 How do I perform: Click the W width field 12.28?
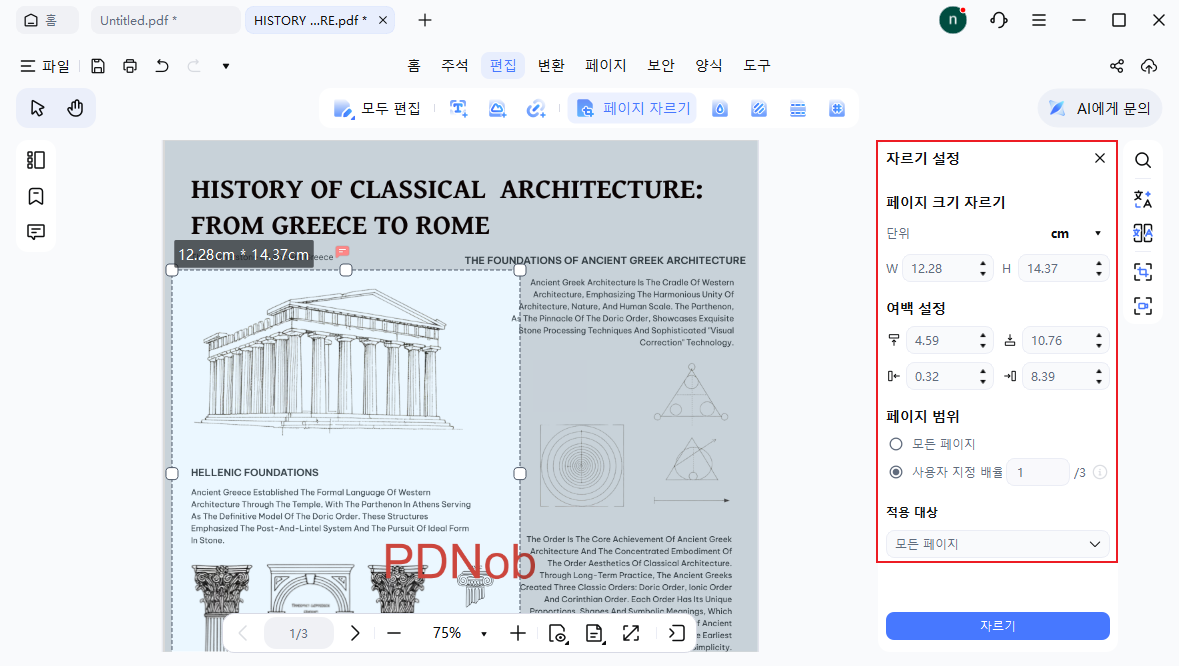pyautogui.click(x=947, y=268)
